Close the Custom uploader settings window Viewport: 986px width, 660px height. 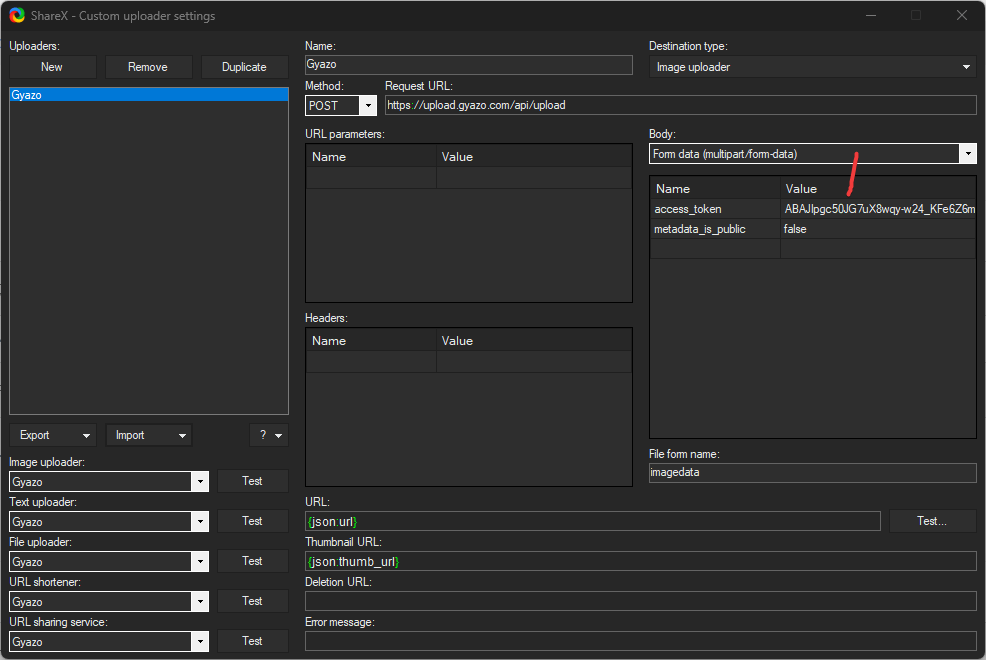click(961, 15)
